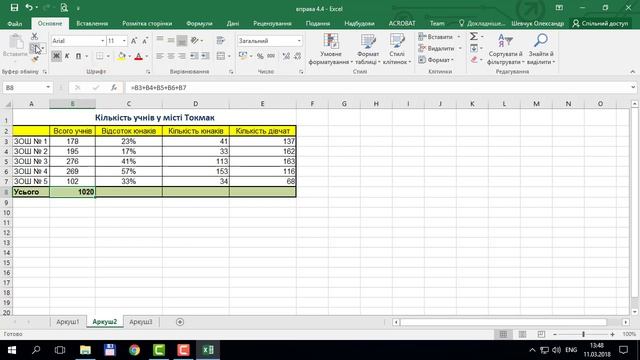This screenshot has height=360, width=640.
Task: Open the Загальний number format dropdown
Action: pos(299,41)
